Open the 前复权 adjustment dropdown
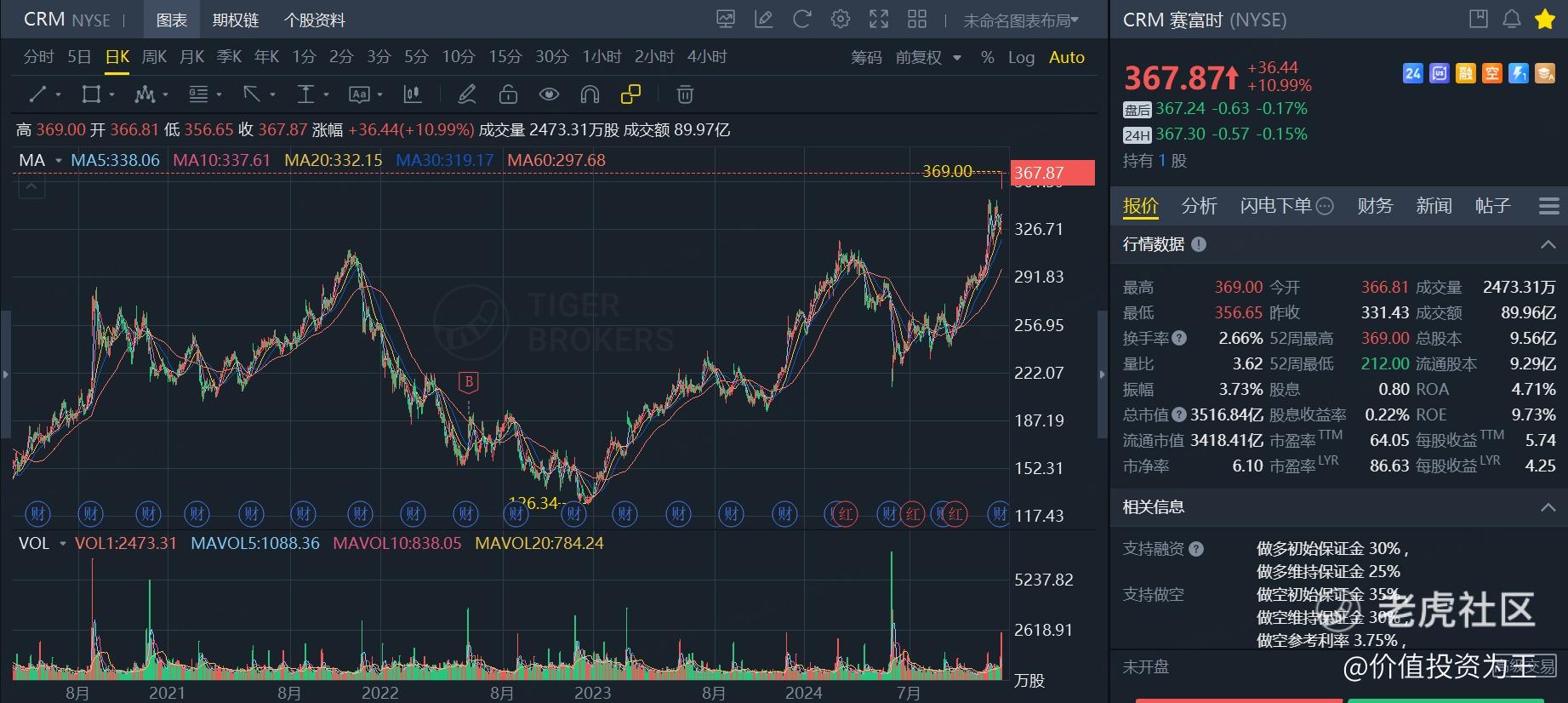This screenshot has width=1568, height=703. [x=928, y=57]
